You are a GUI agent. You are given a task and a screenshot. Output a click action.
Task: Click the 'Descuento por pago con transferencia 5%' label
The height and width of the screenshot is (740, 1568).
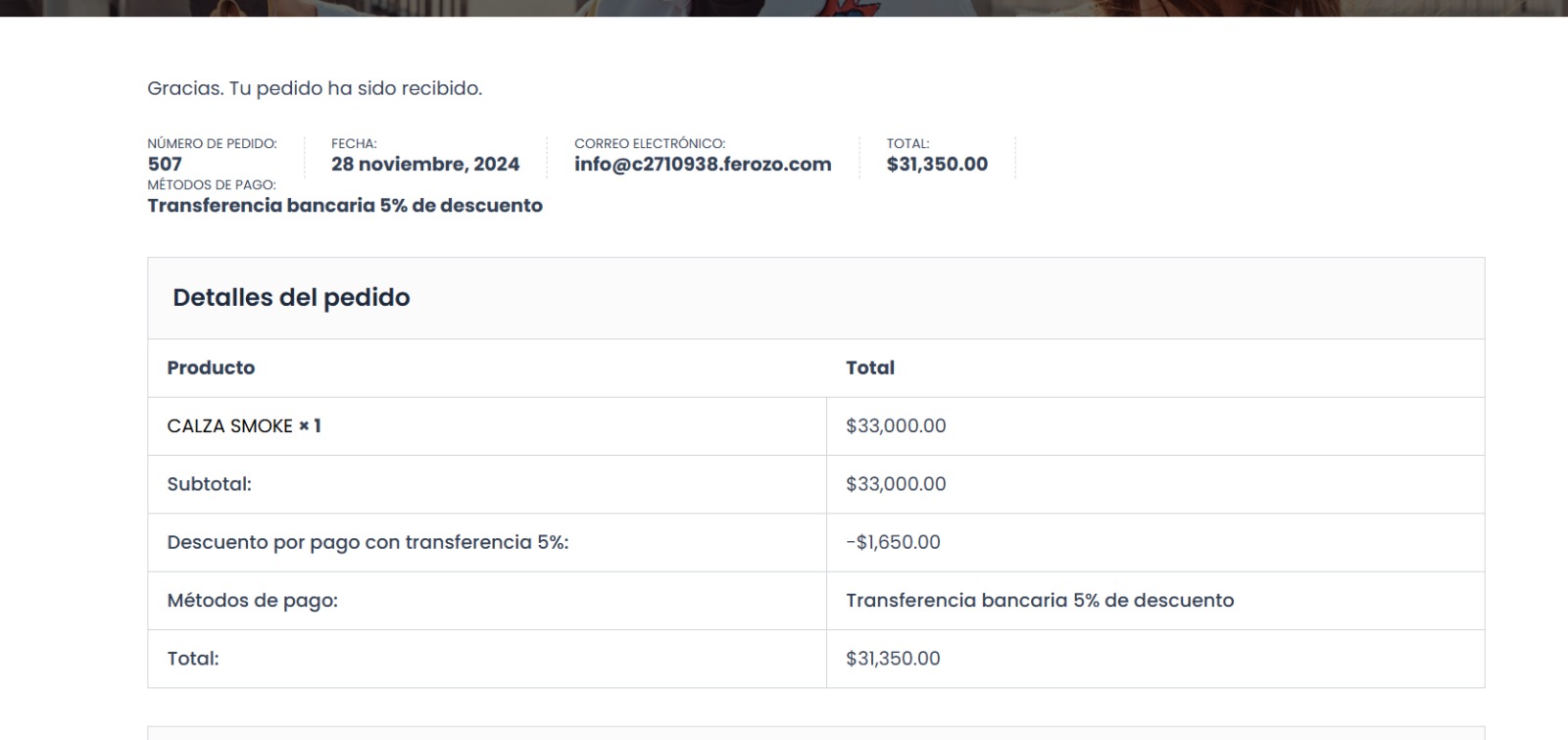pyautogui.click(x=367, y=543)
